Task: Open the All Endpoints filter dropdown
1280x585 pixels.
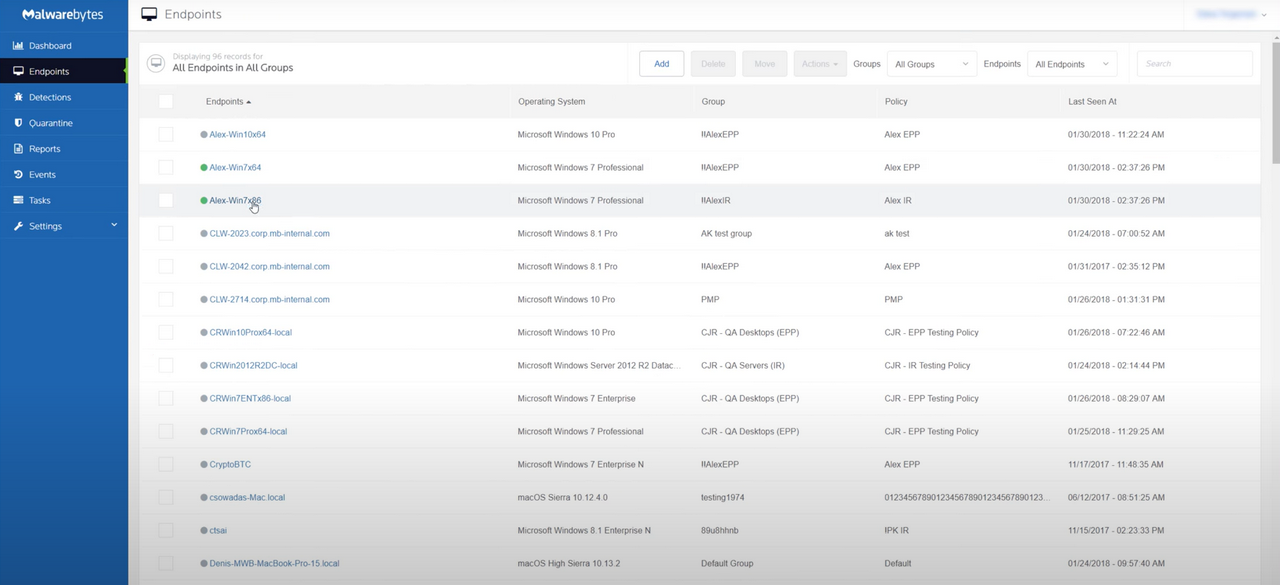Action: click(1072, 63)
